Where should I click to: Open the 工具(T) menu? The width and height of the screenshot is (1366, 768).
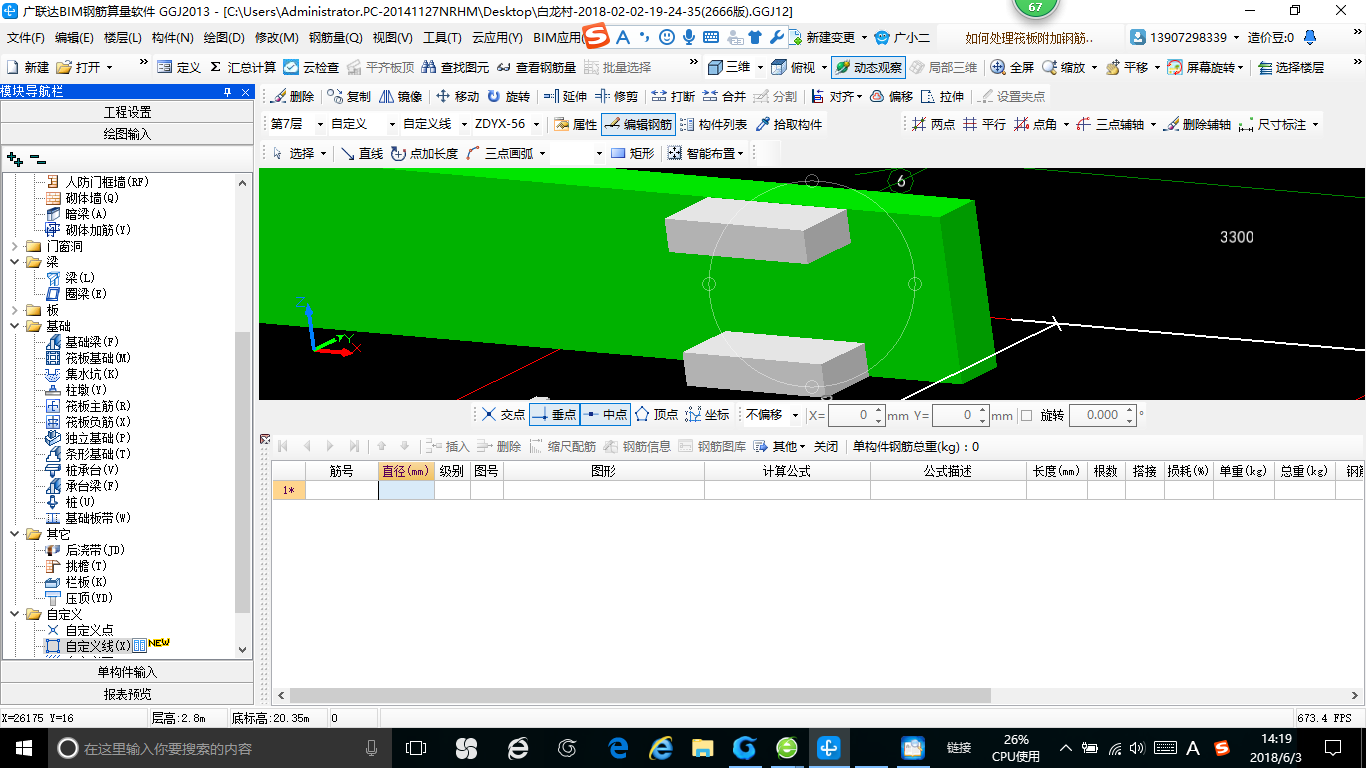pos(442,38)
